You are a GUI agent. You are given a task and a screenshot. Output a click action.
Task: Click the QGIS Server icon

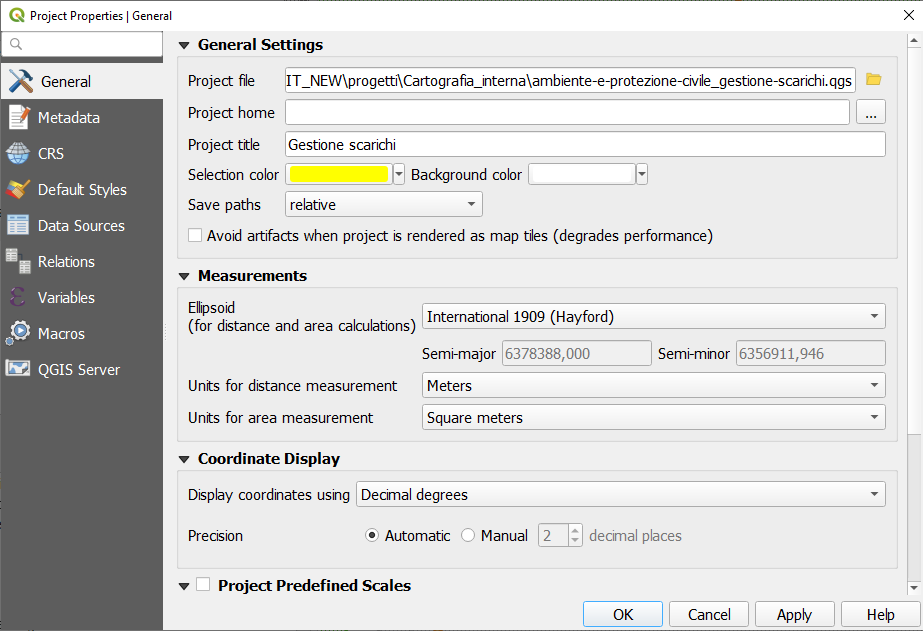18,369
